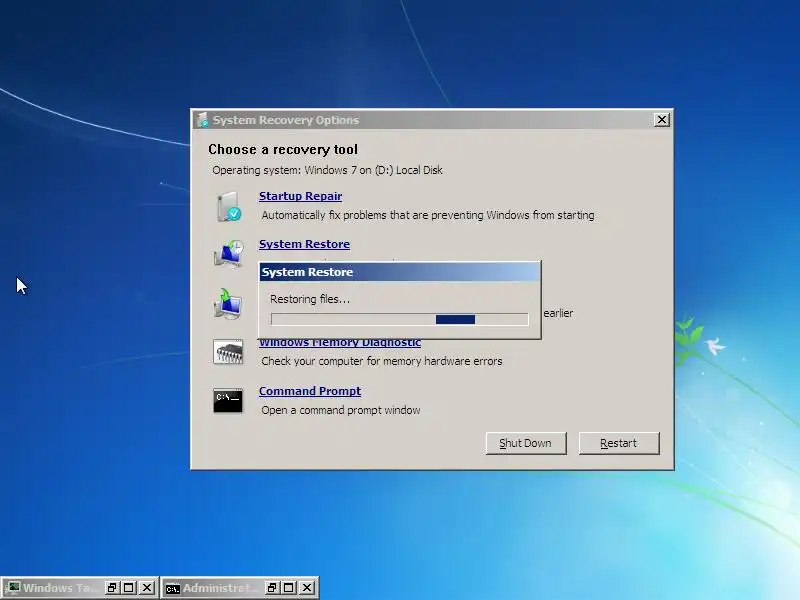Click the 'Restoring files...' status text
Image resolution: width=800 pixels, height=600 pixels.
coord(310,299)
